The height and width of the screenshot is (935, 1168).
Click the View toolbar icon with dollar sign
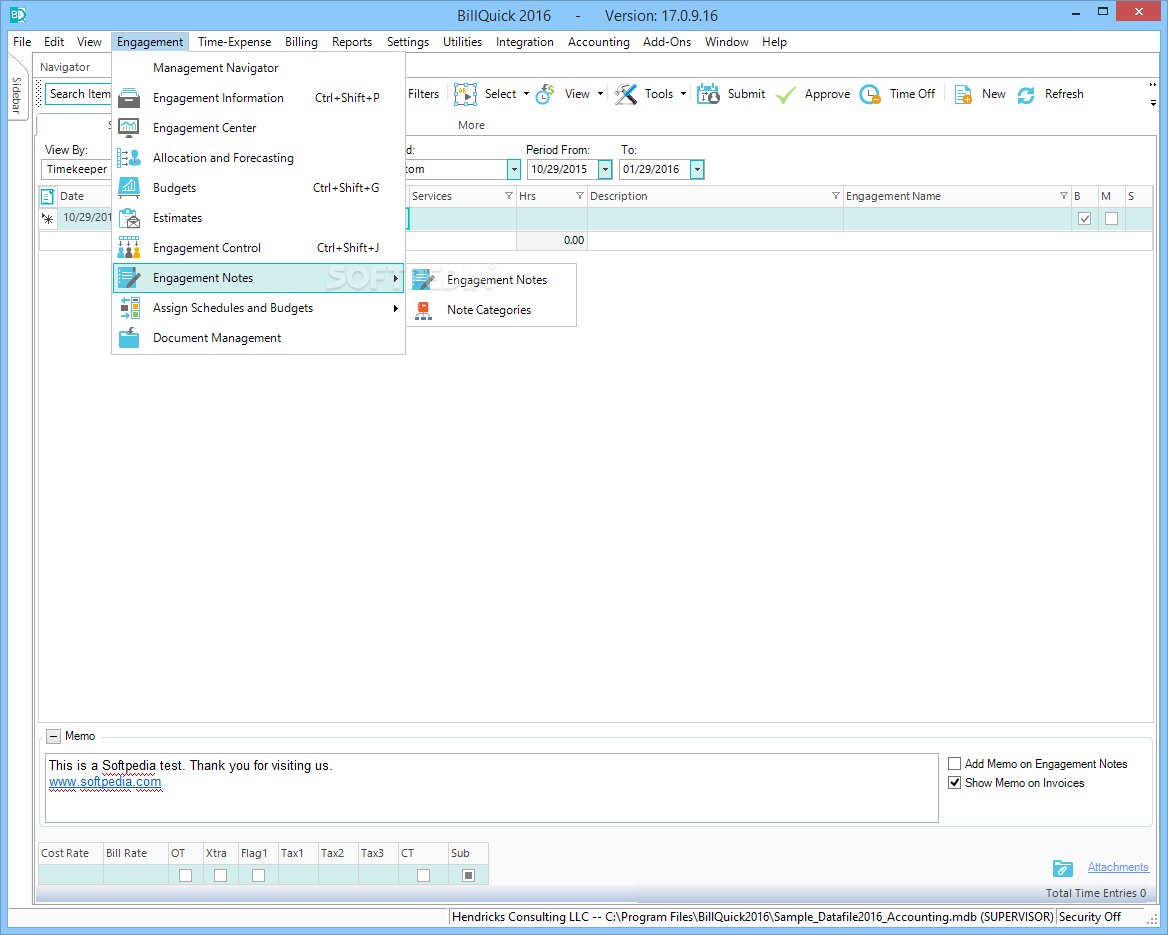click(x=545, y=94)
